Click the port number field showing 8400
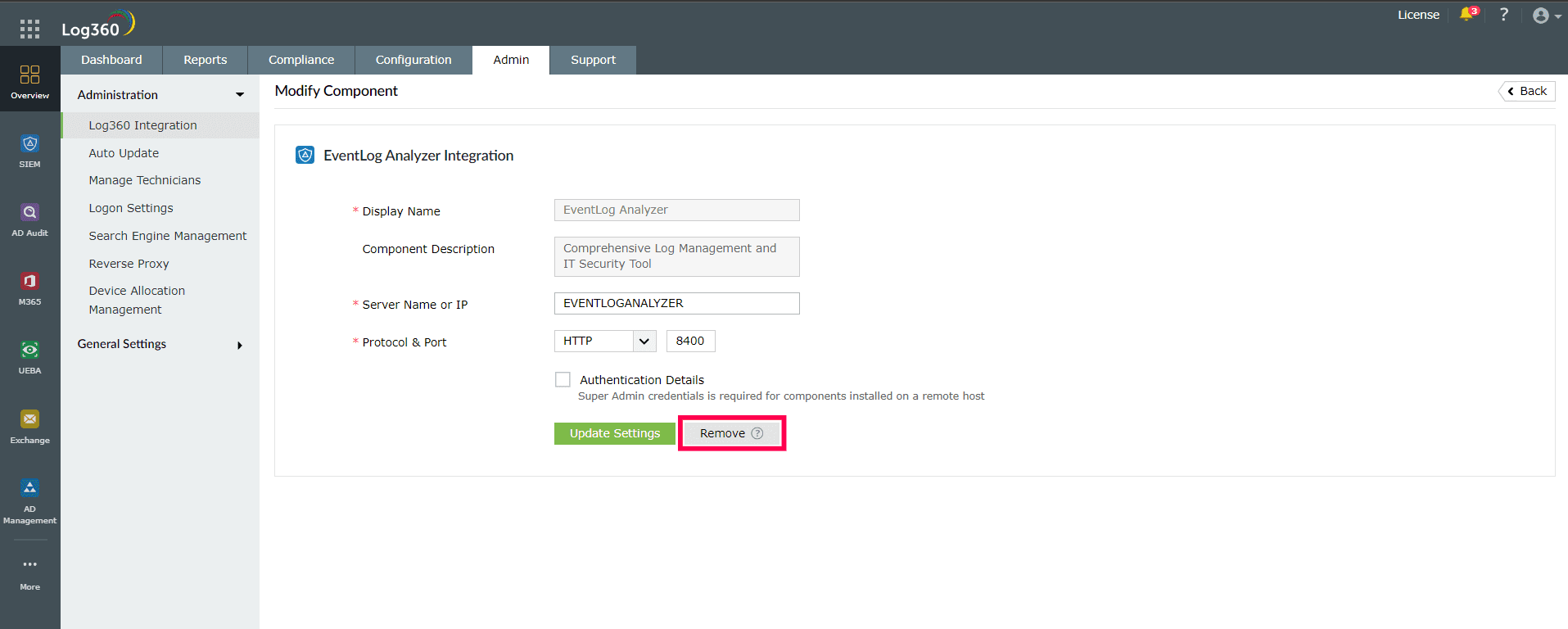This screenshot has height=629, width=1568. tap(691, 341)
